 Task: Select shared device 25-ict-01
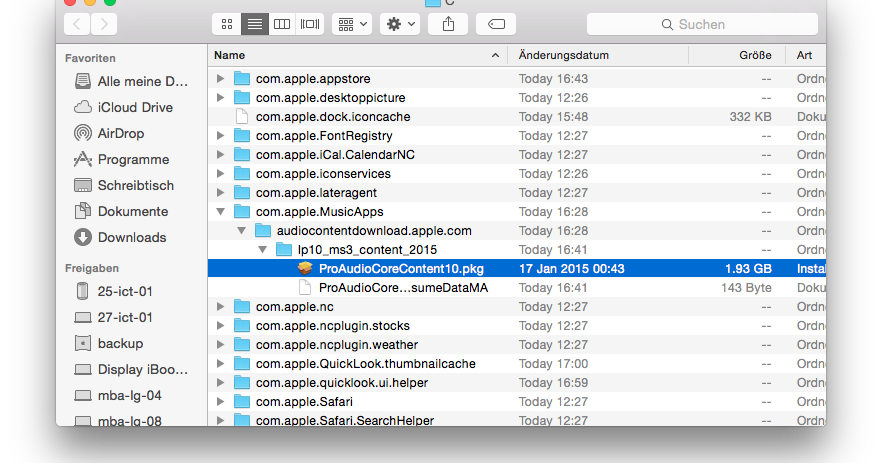pyautogui.click(x=114, y=291)
